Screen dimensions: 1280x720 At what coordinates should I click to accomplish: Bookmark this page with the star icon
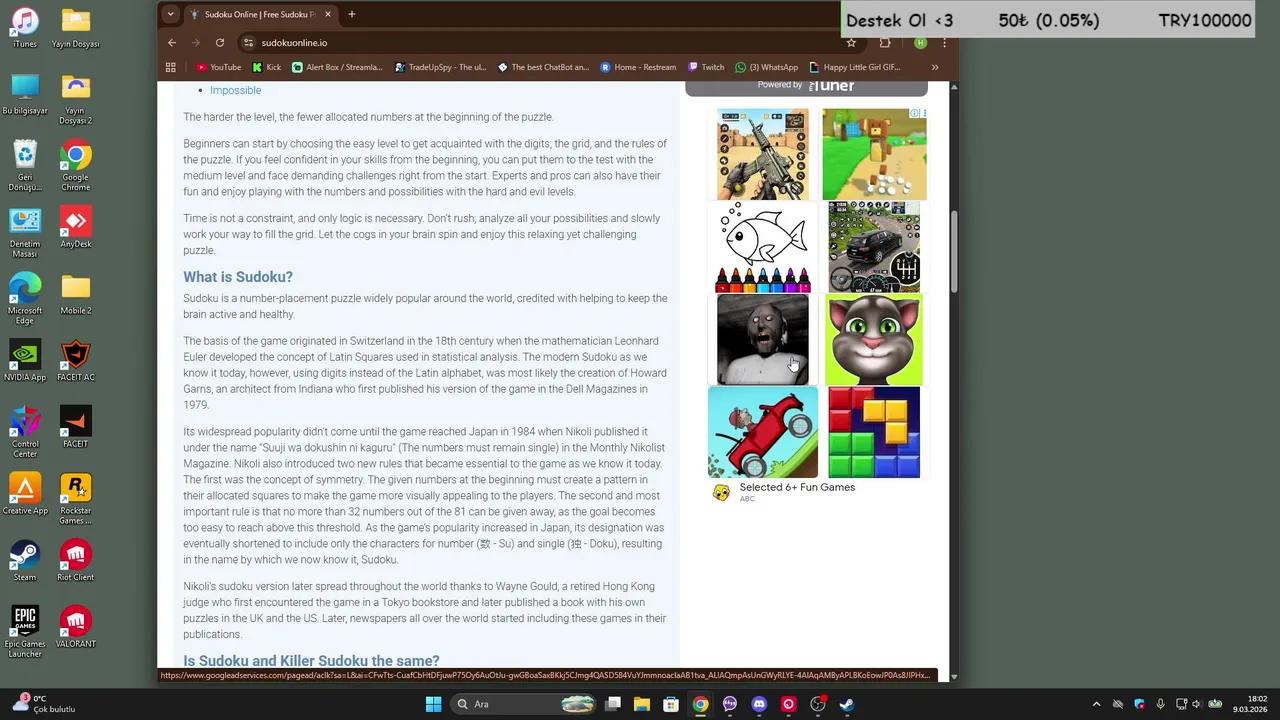point(851,43)
